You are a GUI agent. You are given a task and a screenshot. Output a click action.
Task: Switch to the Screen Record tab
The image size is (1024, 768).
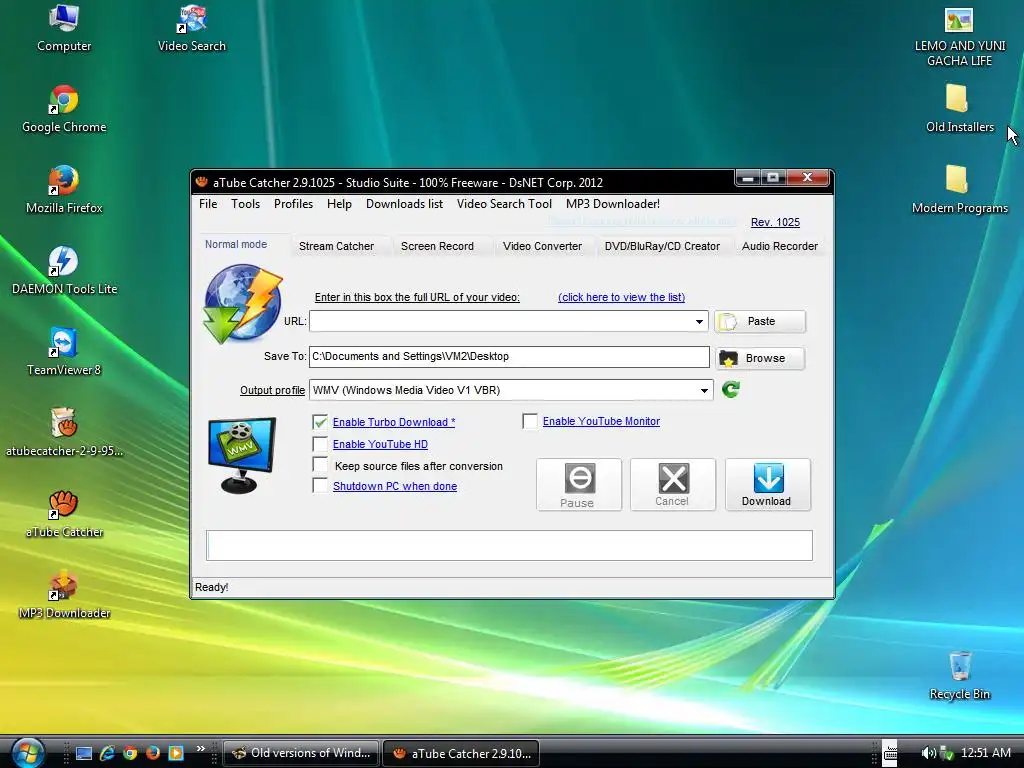click(437, 246)
